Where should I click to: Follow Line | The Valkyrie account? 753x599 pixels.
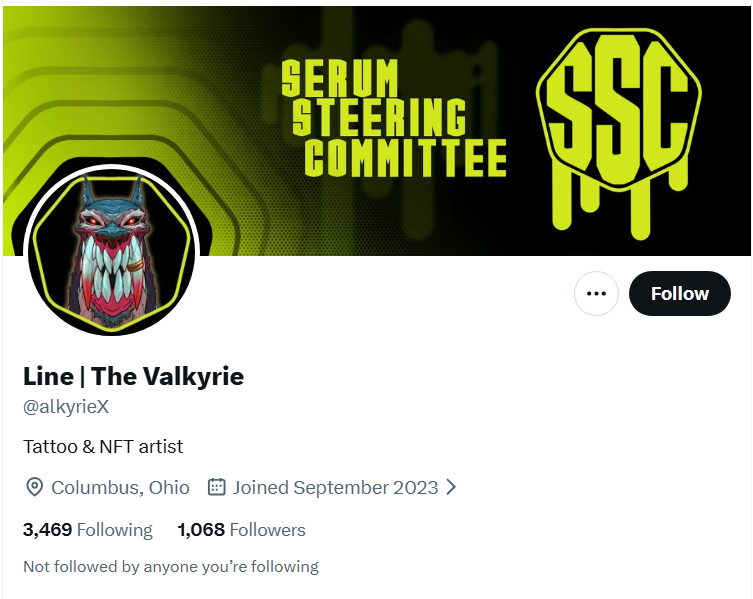click(x=680, y=293)
